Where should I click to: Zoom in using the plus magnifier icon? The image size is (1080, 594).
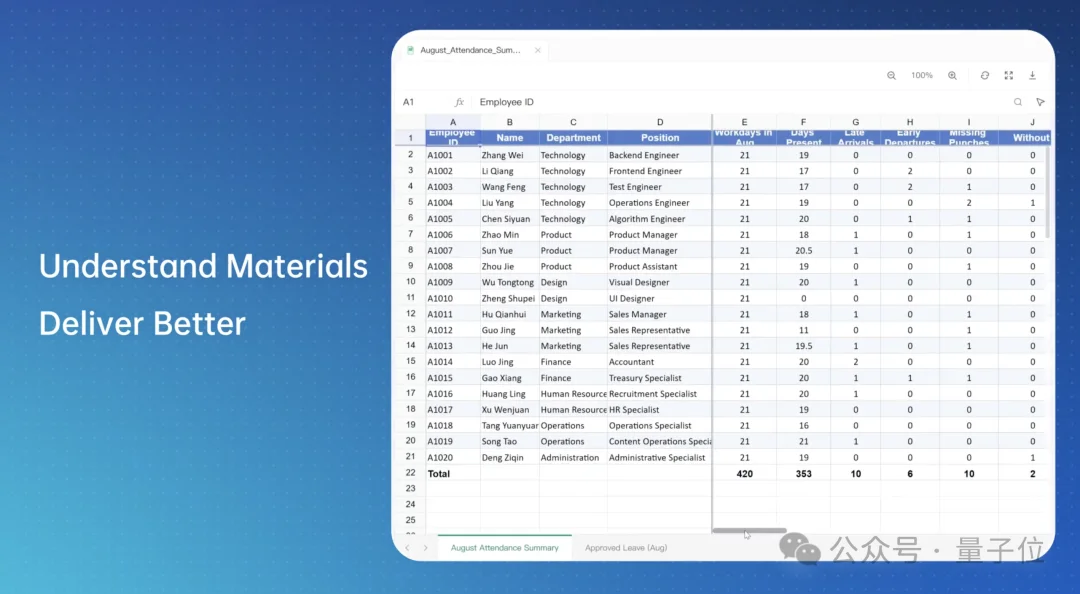click(952, 75)
